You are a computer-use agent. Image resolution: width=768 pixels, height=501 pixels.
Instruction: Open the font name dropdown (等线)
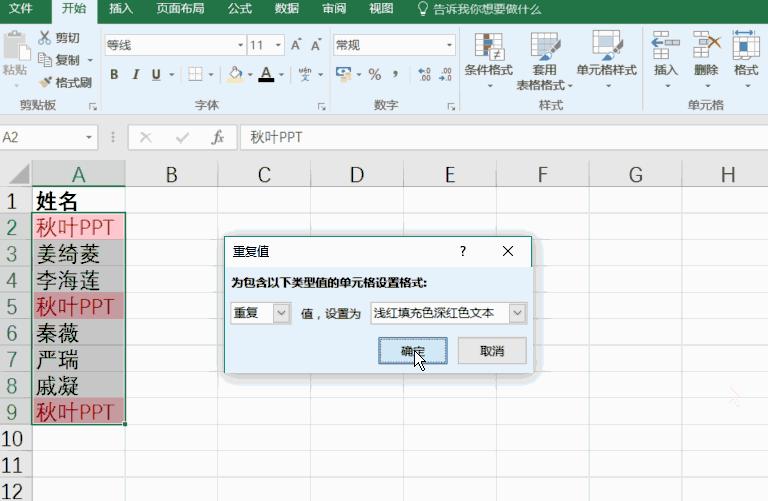tap(240, 45)
